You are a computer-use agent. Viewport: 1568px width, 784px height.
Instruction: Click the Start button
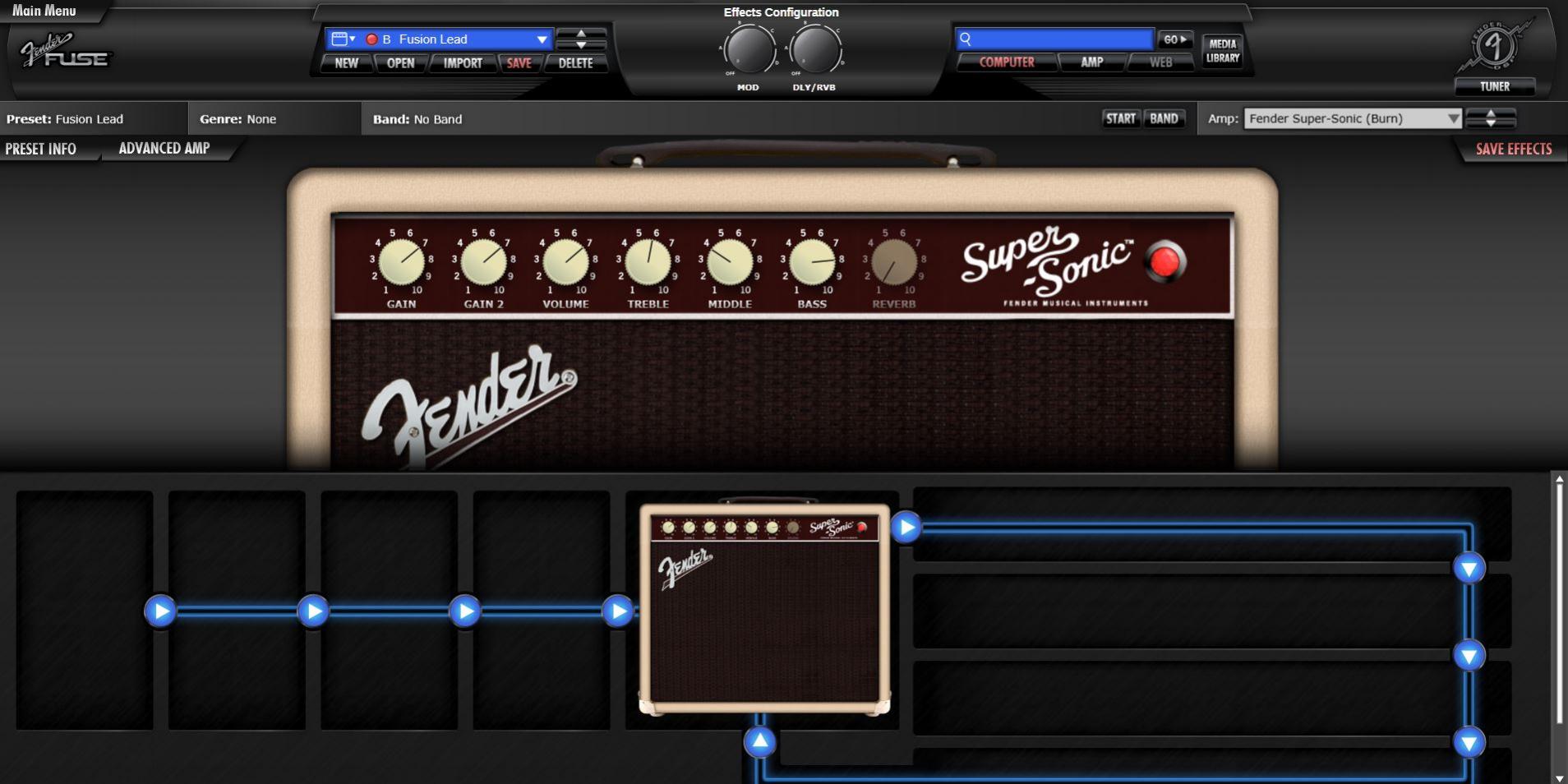(1120, 118)
